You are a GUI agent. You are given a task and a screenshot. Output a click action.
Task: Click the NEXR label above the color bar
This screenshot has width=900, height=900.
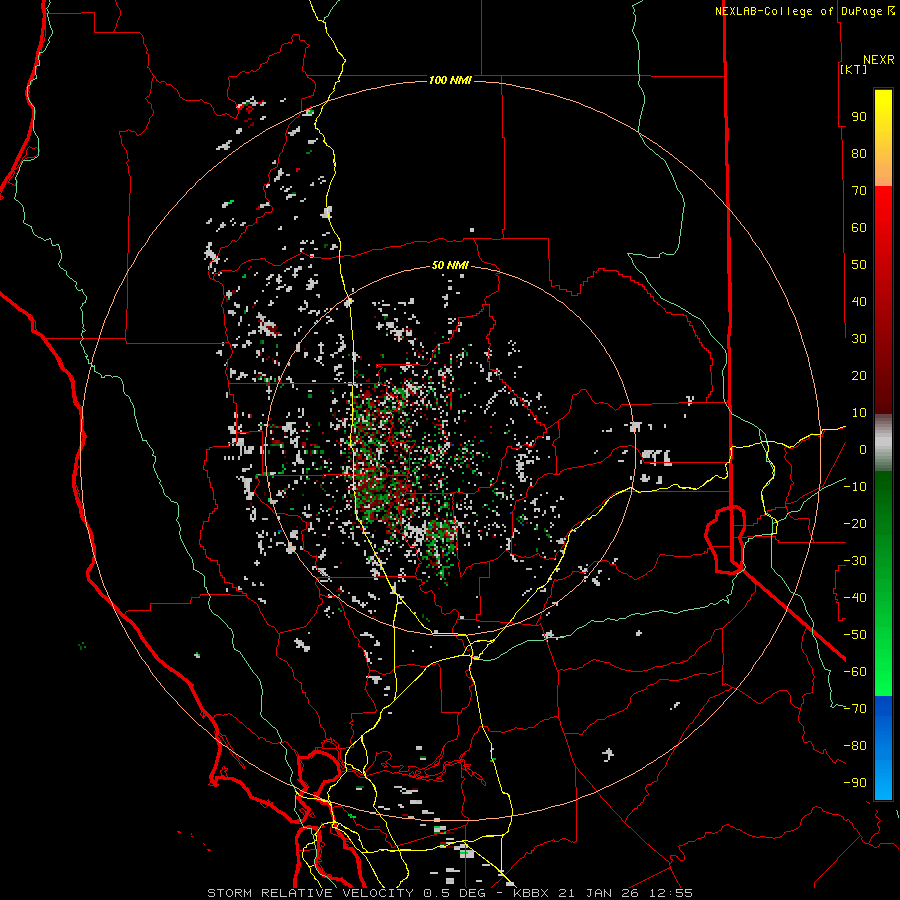point(879,60)
